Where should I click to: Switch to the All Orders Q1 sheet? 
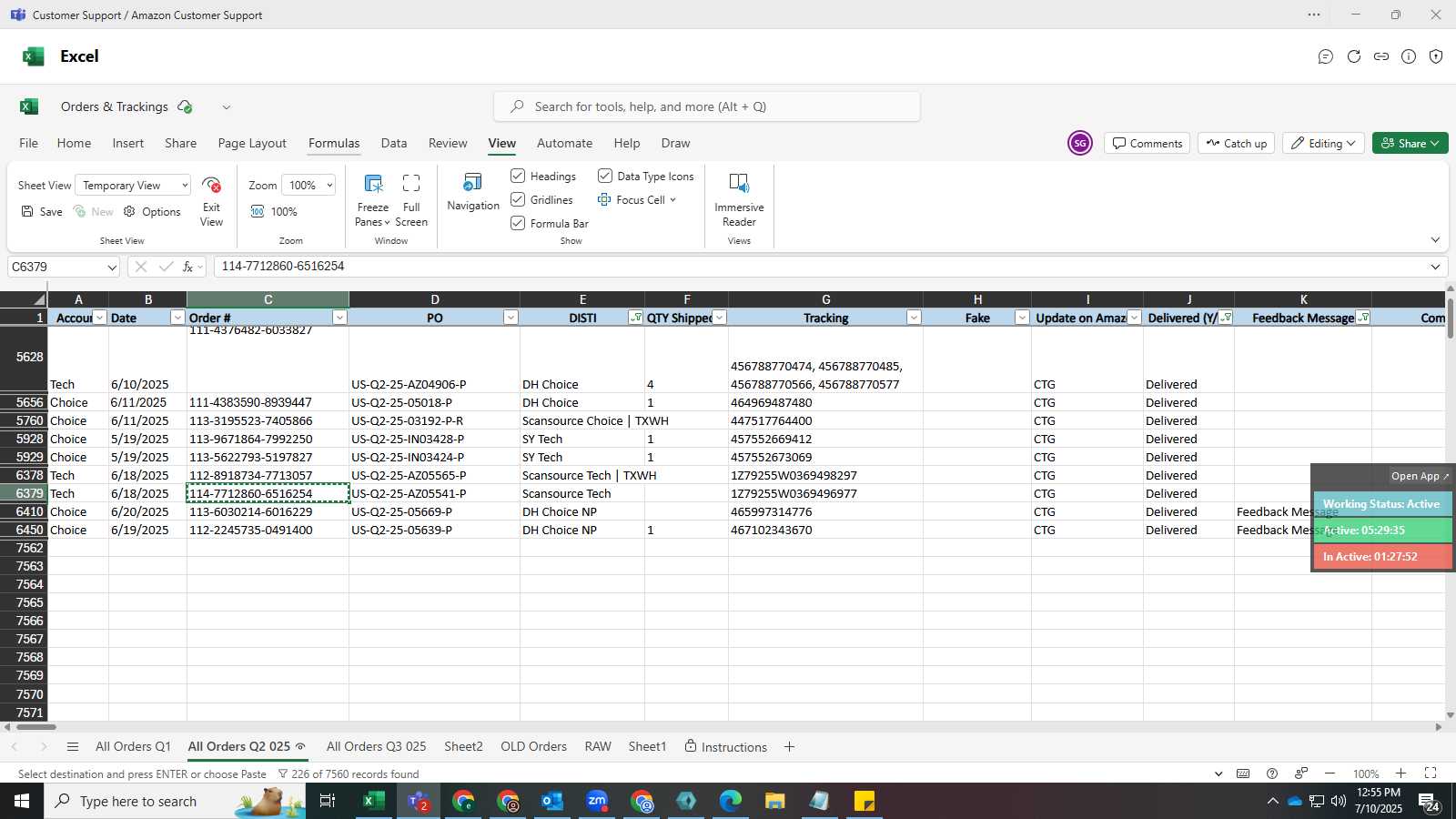133,746
